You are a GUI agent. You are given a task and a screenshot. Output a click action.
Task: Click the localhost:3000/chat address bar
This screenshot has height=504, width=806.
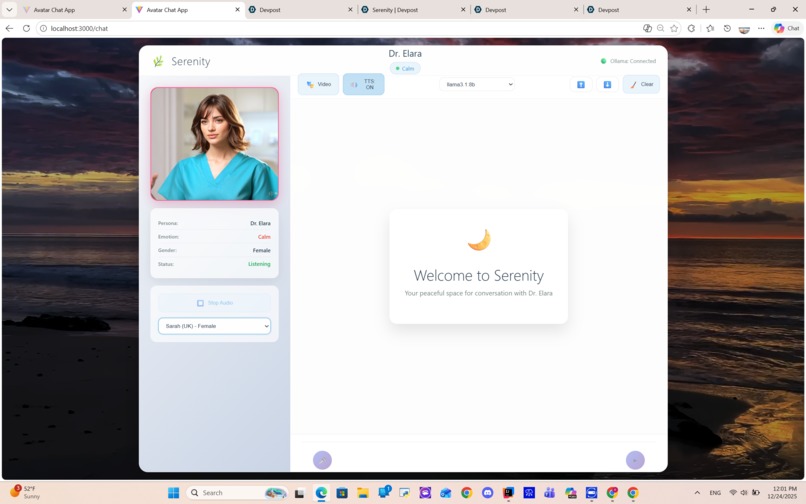pos(339,28)
